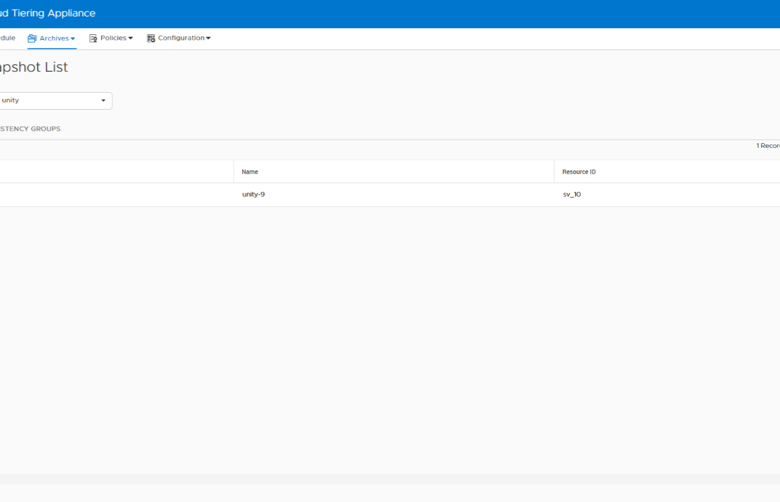Click the Archives dropdown caret
780x502 pixels.
[x=73, y=39]
